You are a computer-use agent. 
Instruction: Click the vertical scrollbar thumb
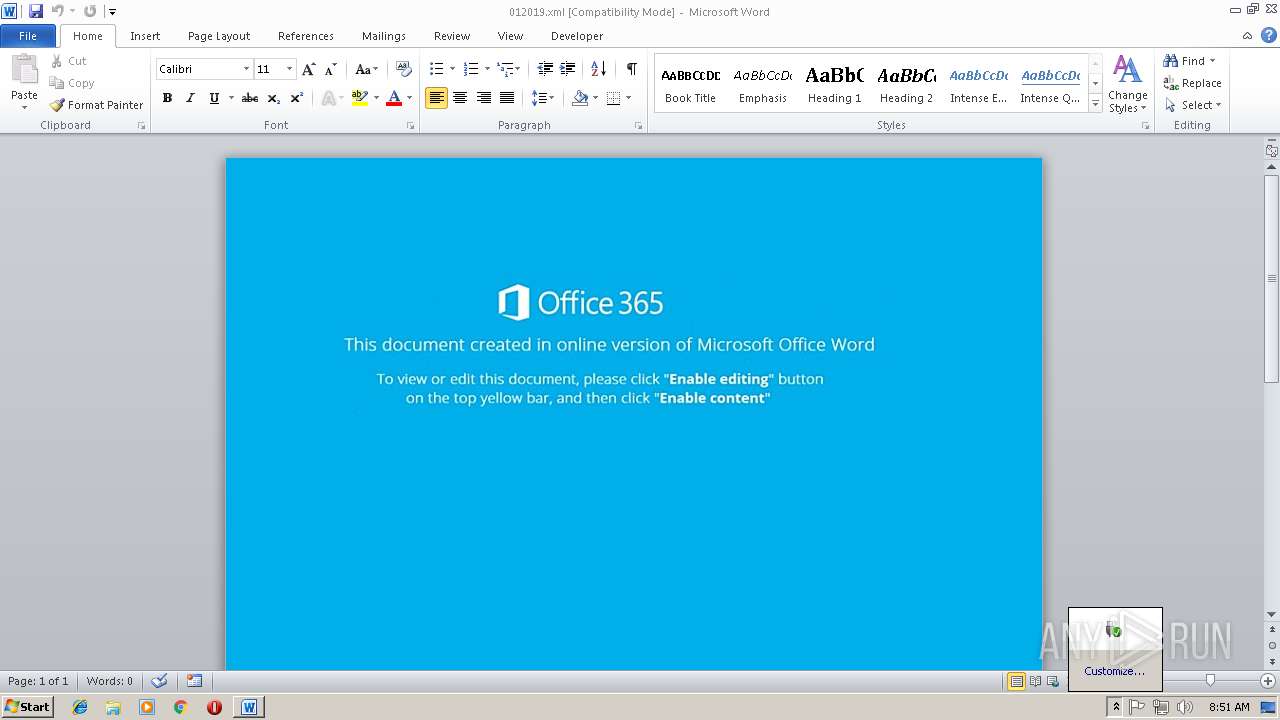[x=1272, y=278]
